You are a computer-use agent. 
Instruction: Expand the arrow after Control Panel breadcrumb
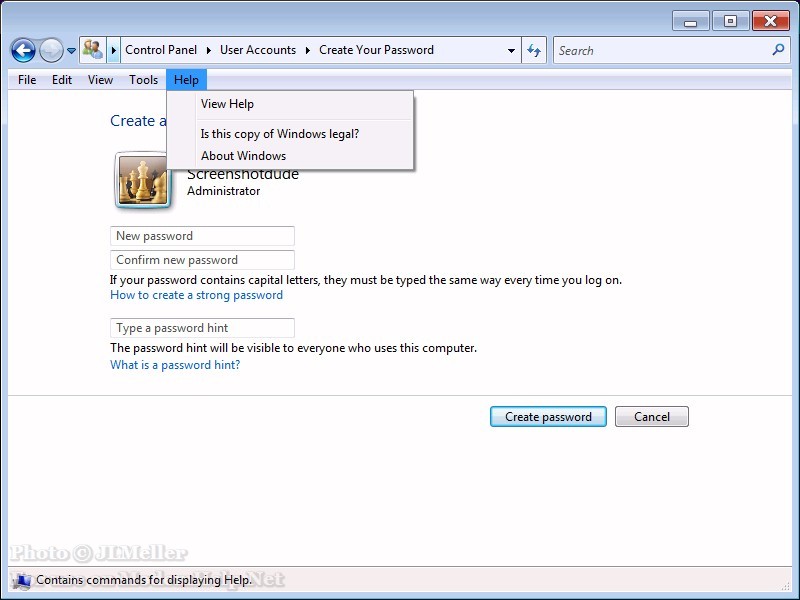(208, 50)
